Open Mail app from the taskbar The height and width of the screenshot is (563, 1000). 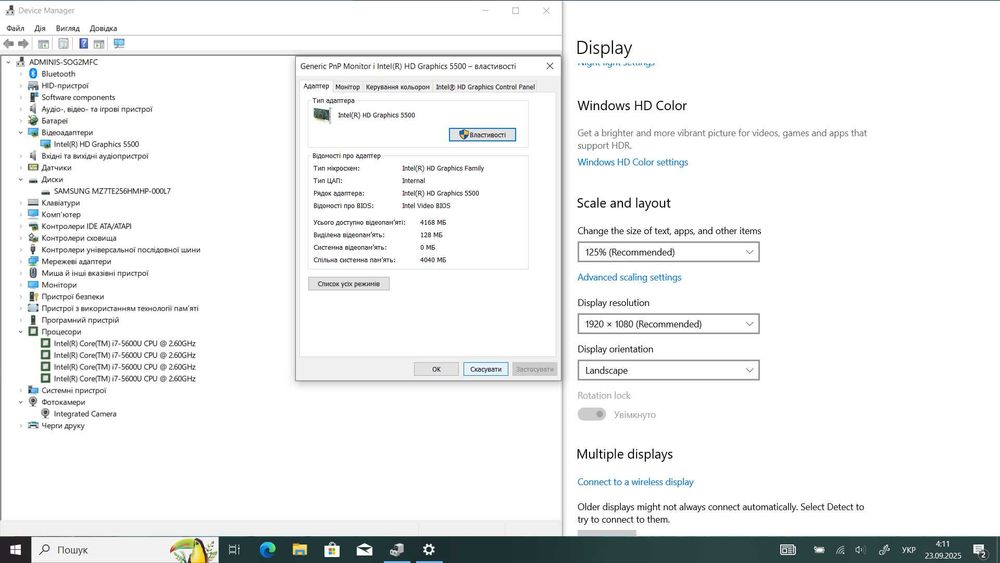point(365,550)
